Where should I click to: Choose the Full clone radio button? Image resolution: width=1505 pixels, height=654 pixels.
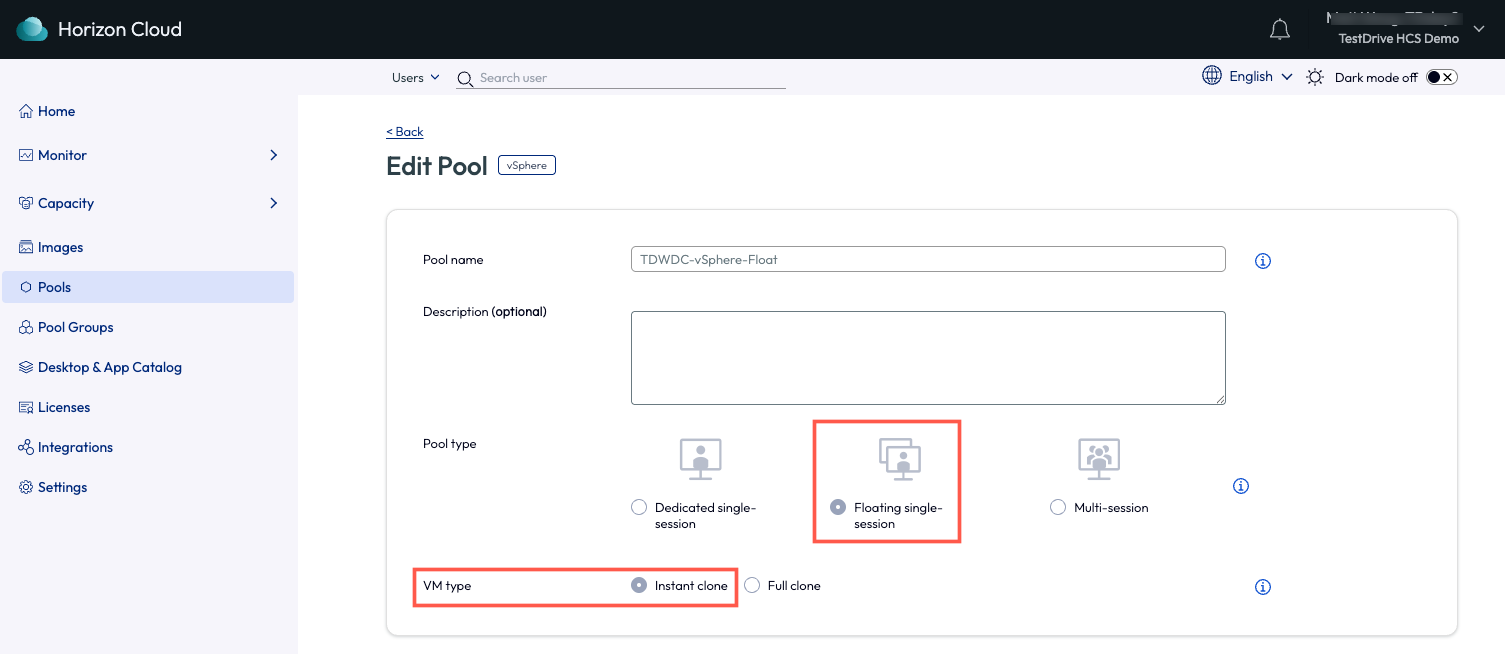(752, 586)
